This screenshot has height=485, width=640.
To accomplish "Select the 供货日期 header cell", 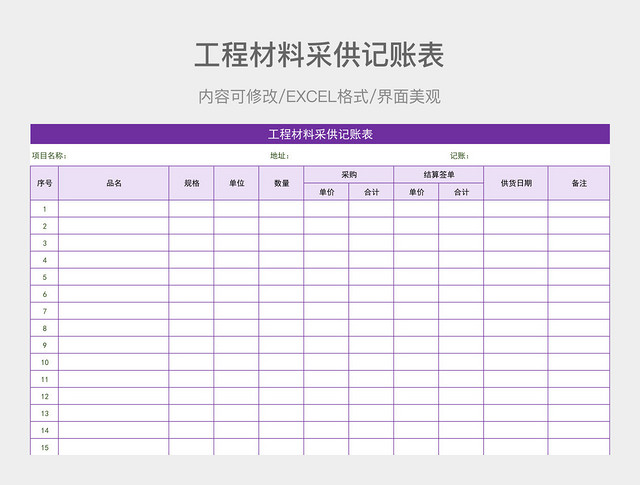I will (516, 183).
